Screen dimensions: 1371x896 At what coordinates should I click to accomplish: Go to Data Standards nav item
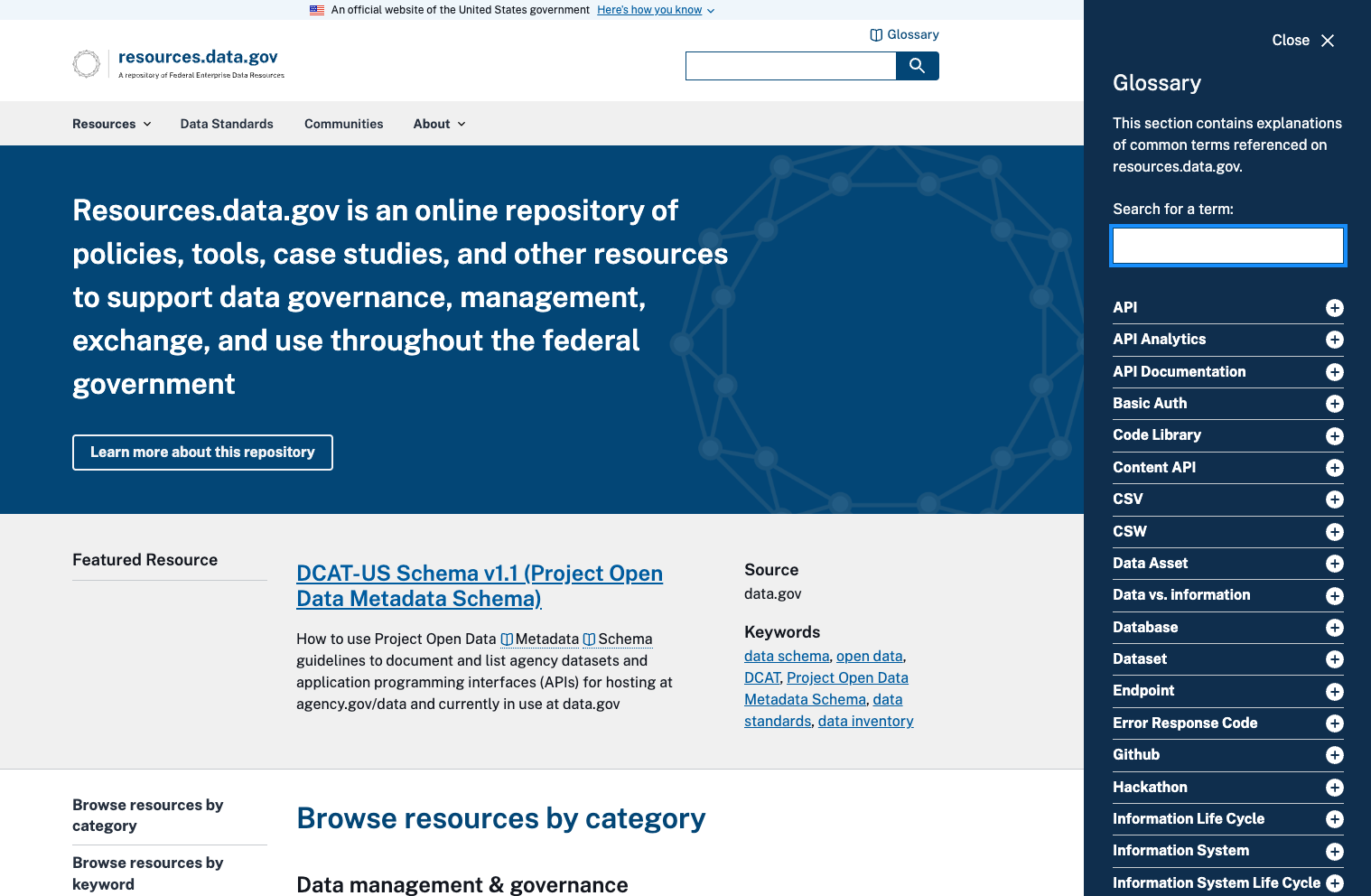[x=227, y=124]
